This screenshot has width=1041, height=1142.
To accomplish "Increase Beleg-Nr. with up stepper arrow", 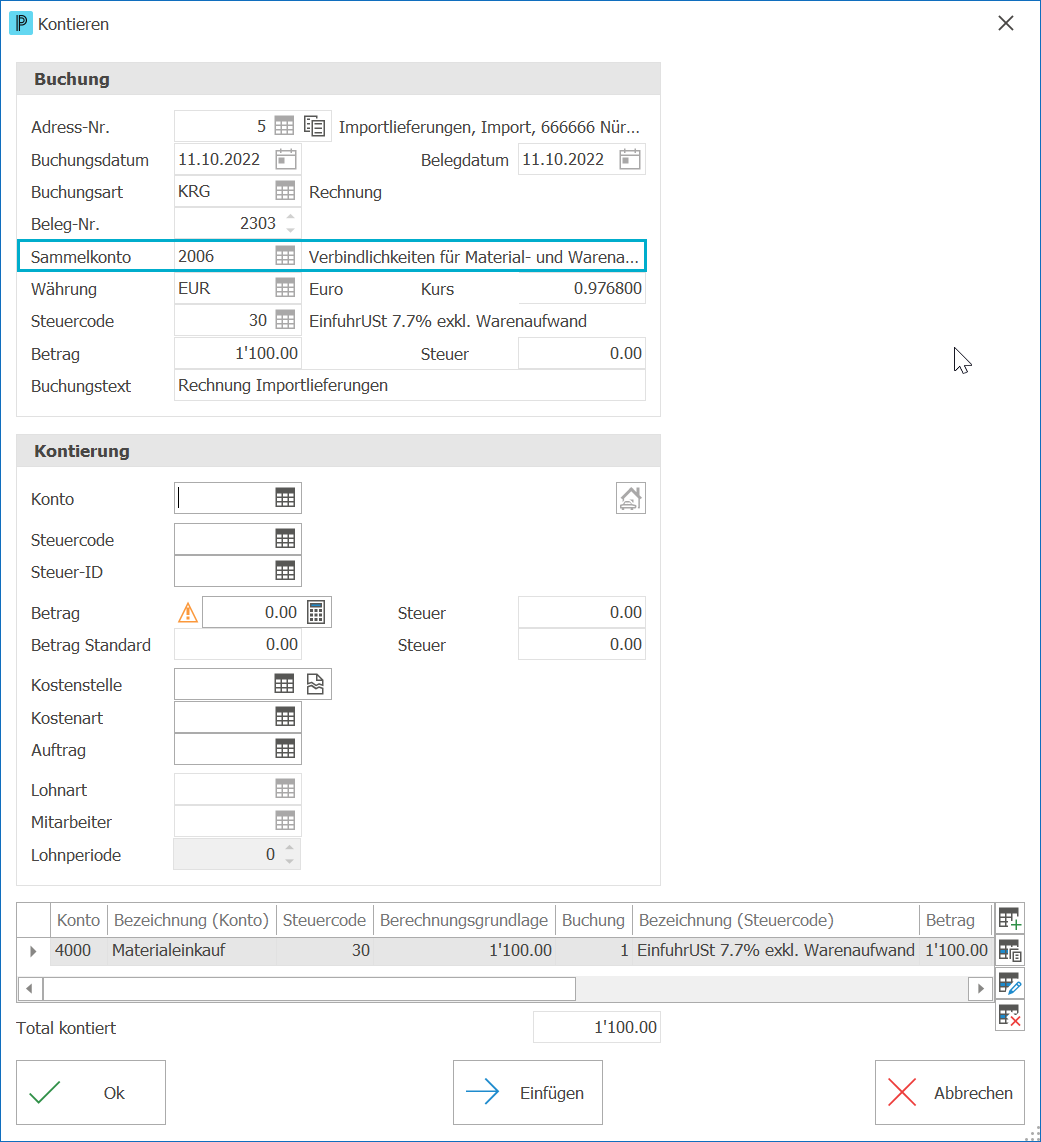I will [291, 217].
